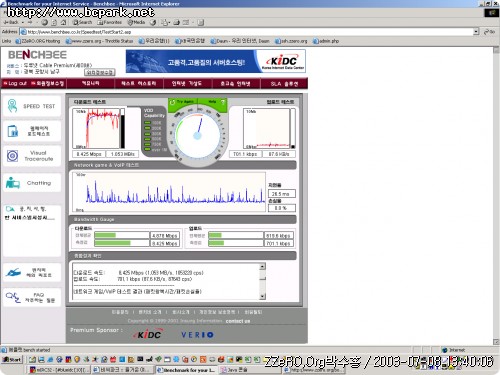Viewport: 500px width, 375px height.
Task: Click the Media toolbar button
Action: [x=136, y=22]
